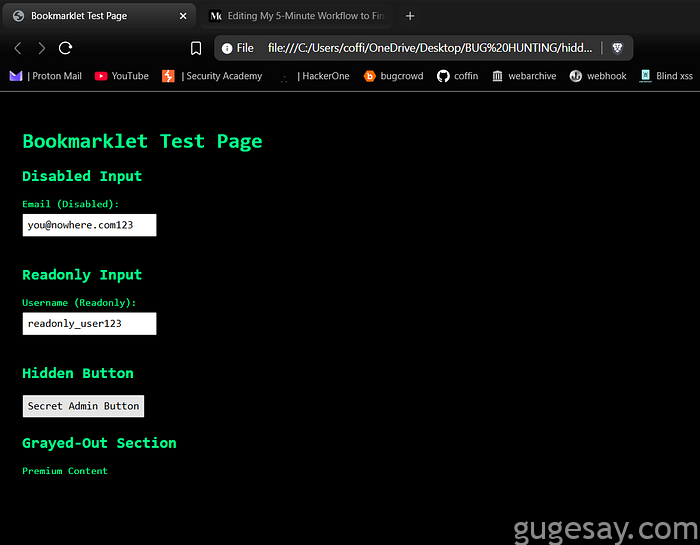Reload the page with refresh icon
The width and height of the screenshot is (700, 545).
66,48
